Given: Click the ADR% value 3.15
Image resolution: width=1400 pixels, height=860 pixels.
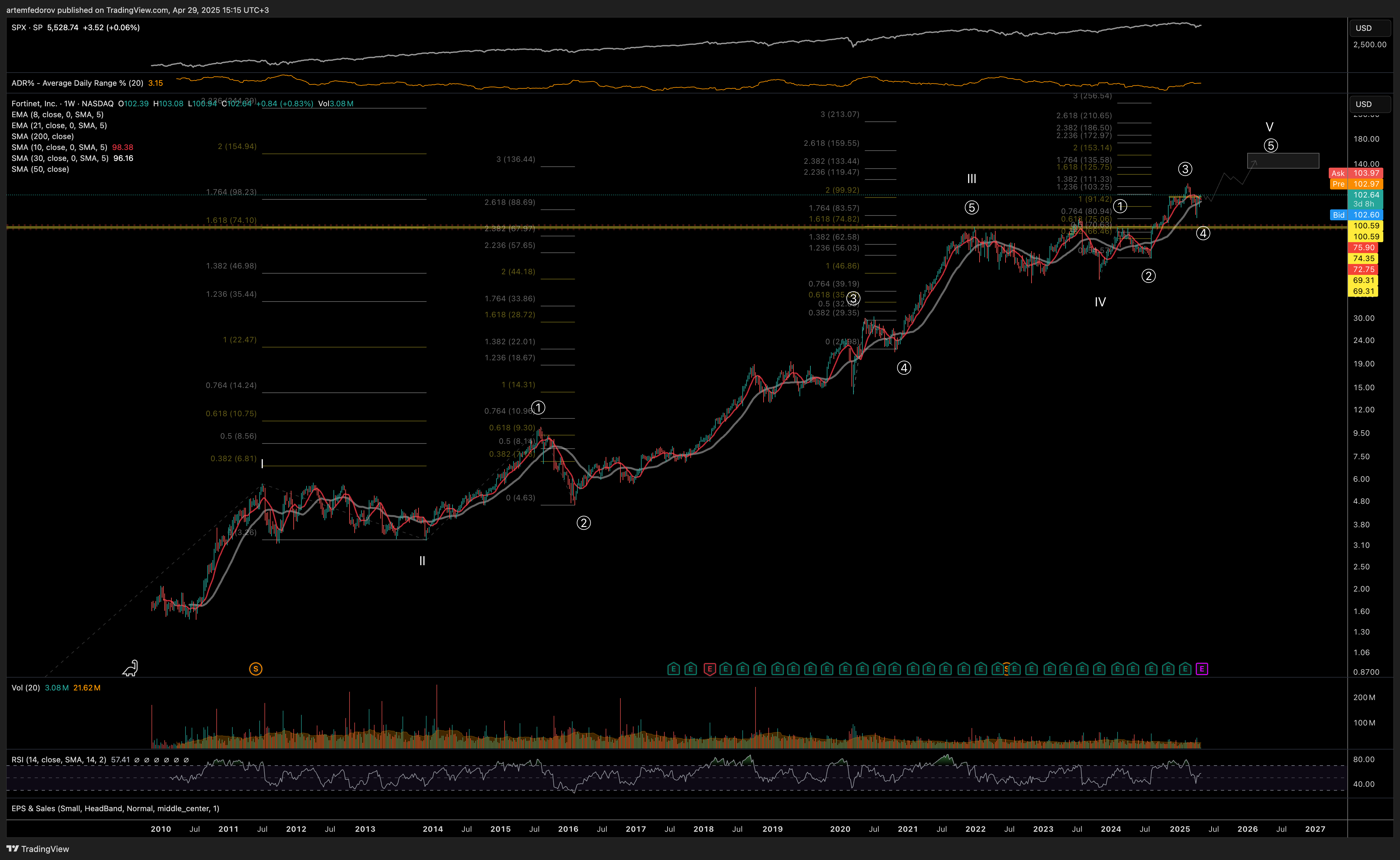Looking at the screenshot, I should (155, 83).
